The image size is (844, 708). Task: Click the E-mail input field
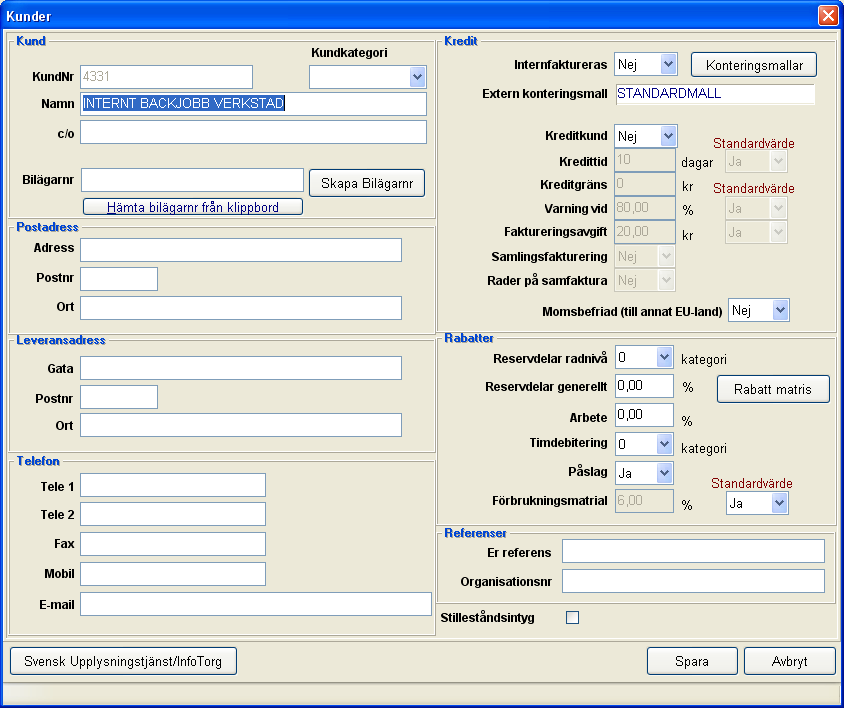click(x=256, y=604)
